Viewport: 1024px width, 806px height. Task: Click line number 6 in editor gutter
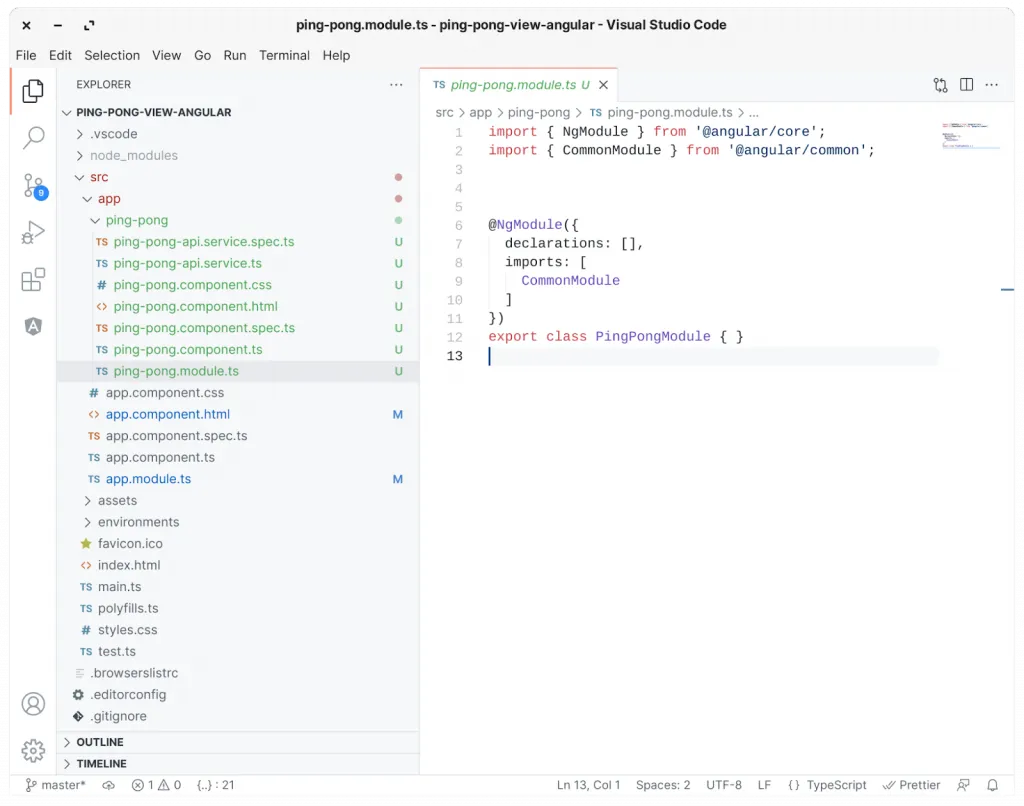[x=458, y=225]
